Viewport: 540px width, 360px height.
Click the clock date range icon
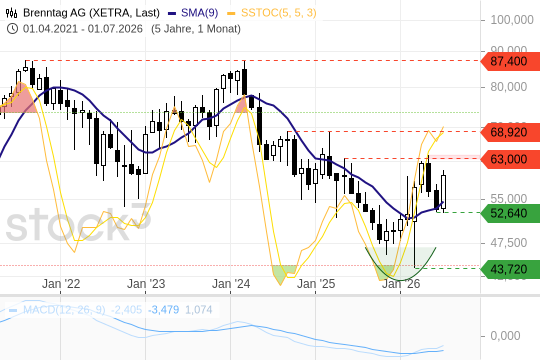[12, 29]
